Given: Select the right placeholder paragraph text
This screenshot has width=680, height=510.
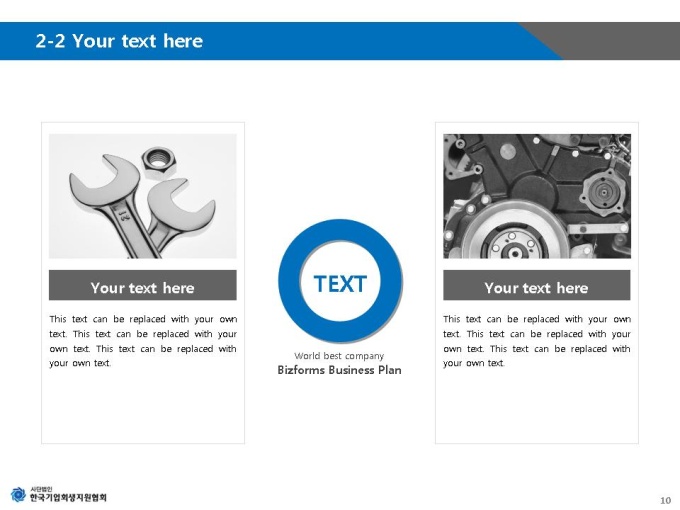Looking at the screenshot, I should pyautogui.click(x=536, y=341).
